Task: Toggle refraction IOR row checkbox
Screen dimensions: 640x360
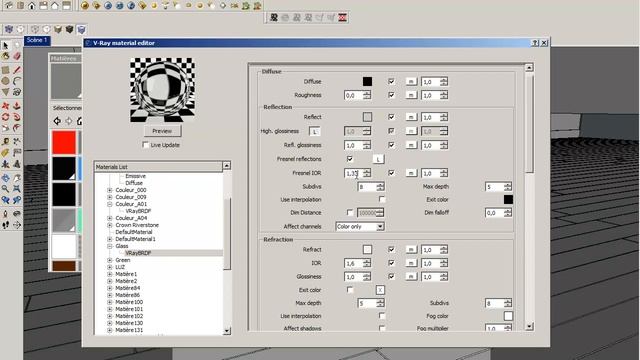Action: tap(391, 263)
